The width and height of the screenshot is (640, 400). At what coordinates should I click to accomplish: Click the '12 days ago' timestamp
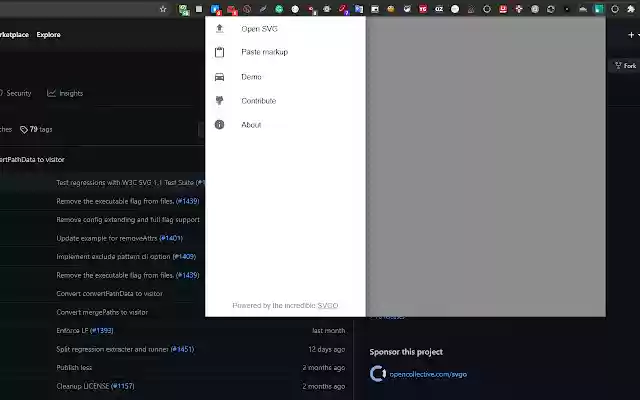(x=327, y=349)
